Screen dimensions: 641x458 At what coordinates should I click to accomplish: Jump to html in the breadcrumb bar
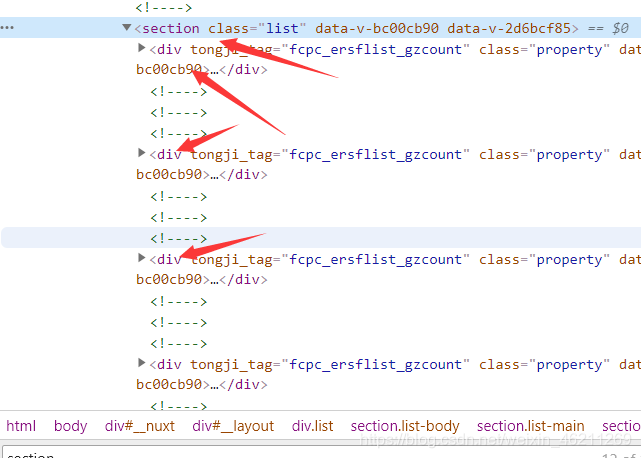(x=21, y=426)
